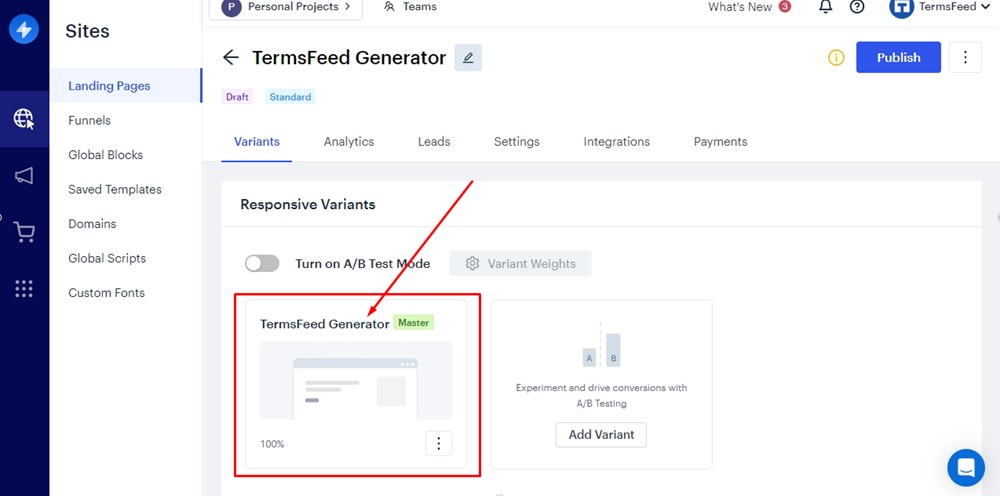Click the Teams people icon

coord(390,7)
